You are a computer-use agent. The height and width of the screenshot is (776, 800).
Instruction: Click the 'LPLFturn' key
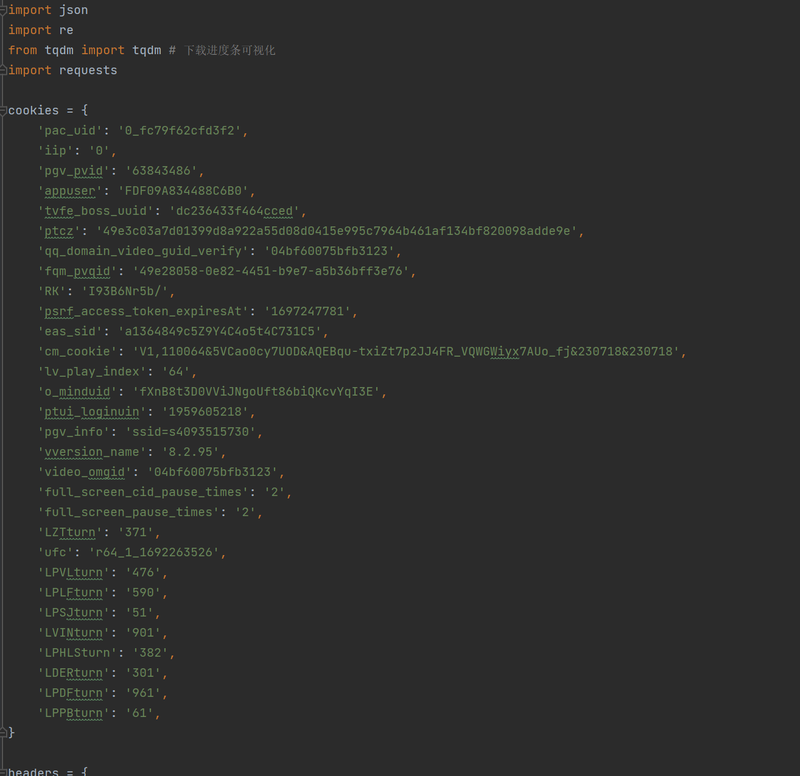73,593
